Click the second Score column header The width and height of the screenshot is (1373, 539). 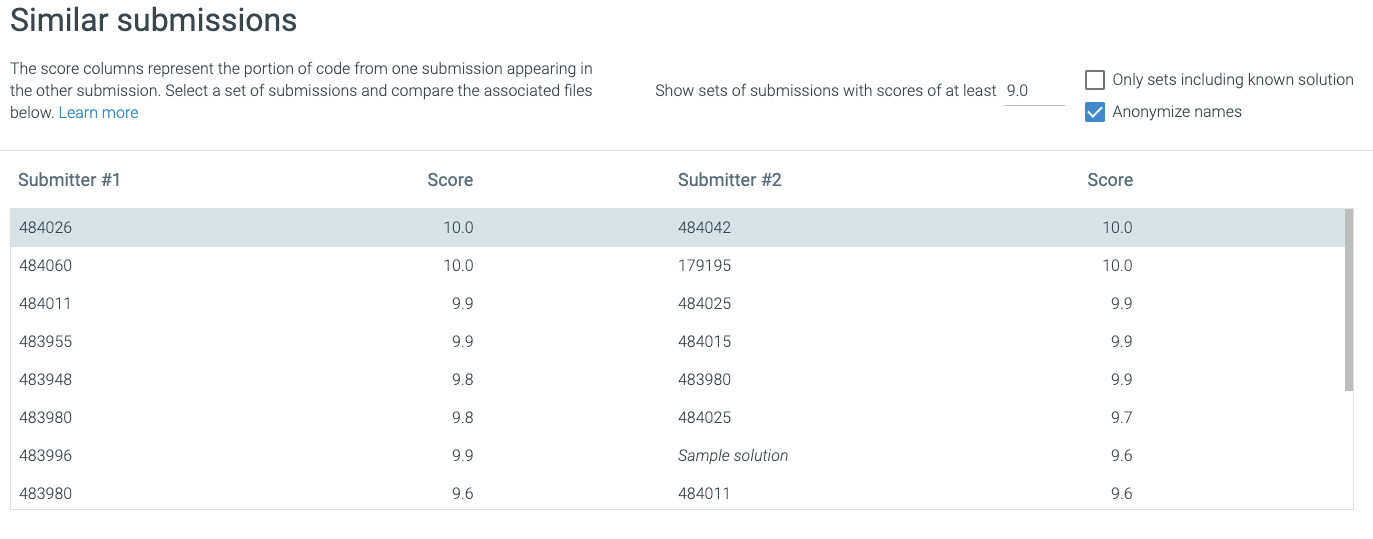pyautogui.click(x=1110, y=180)
